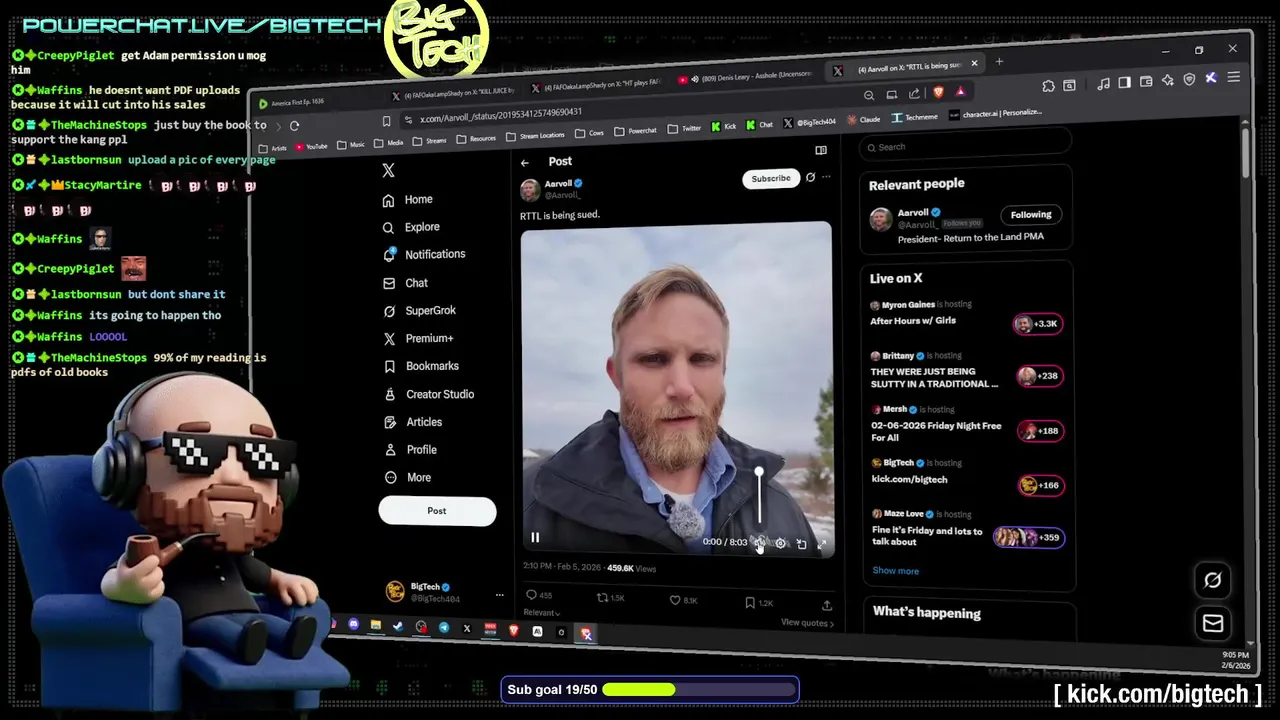Open post options three-dot menu
1280x720 pixels.
point(826,177)
